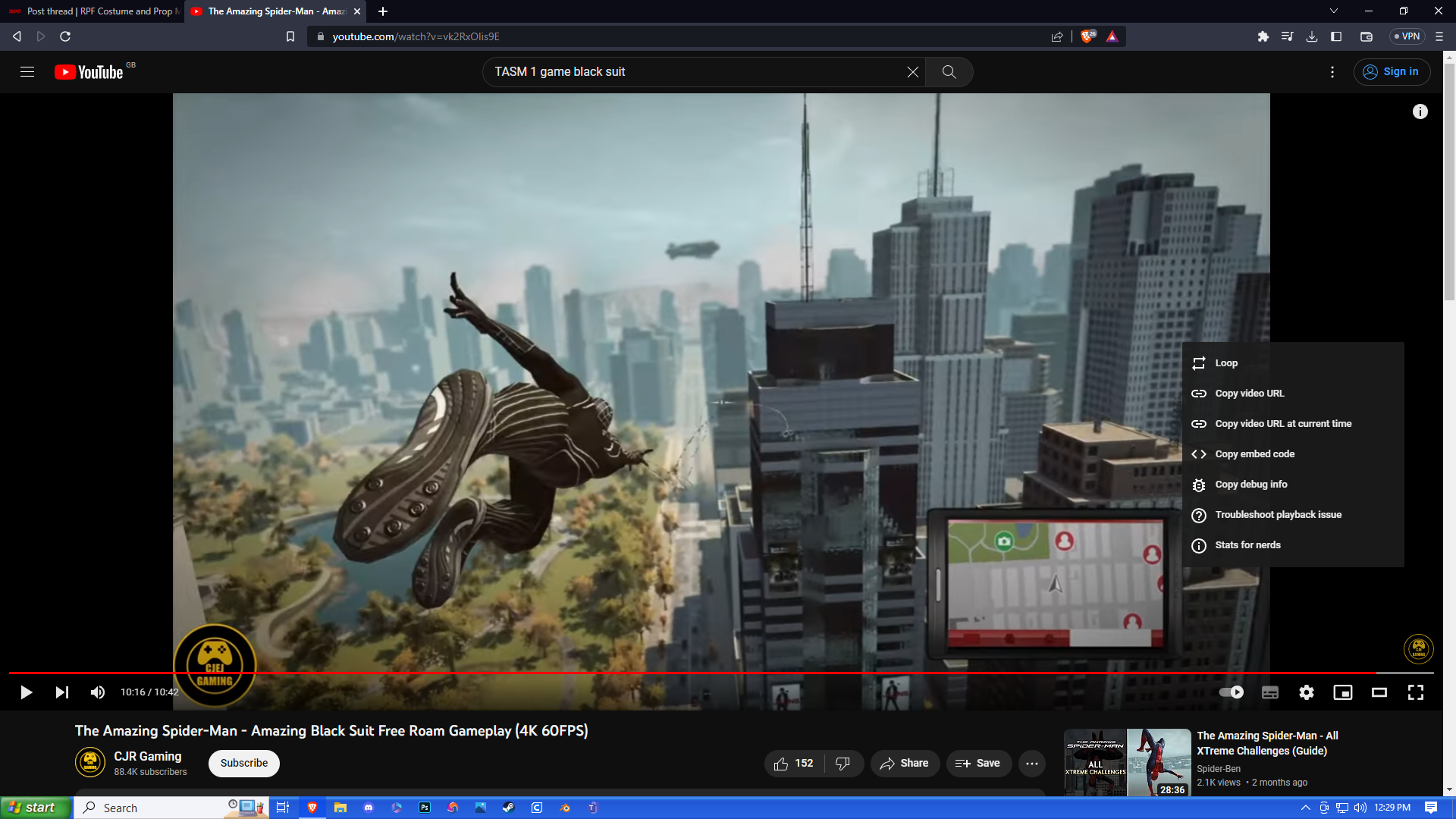Open the YouTube hamburger guide menu
The height and width of the screenshot is (819, 1456).
pyautogui.click(x=27, y=72)
